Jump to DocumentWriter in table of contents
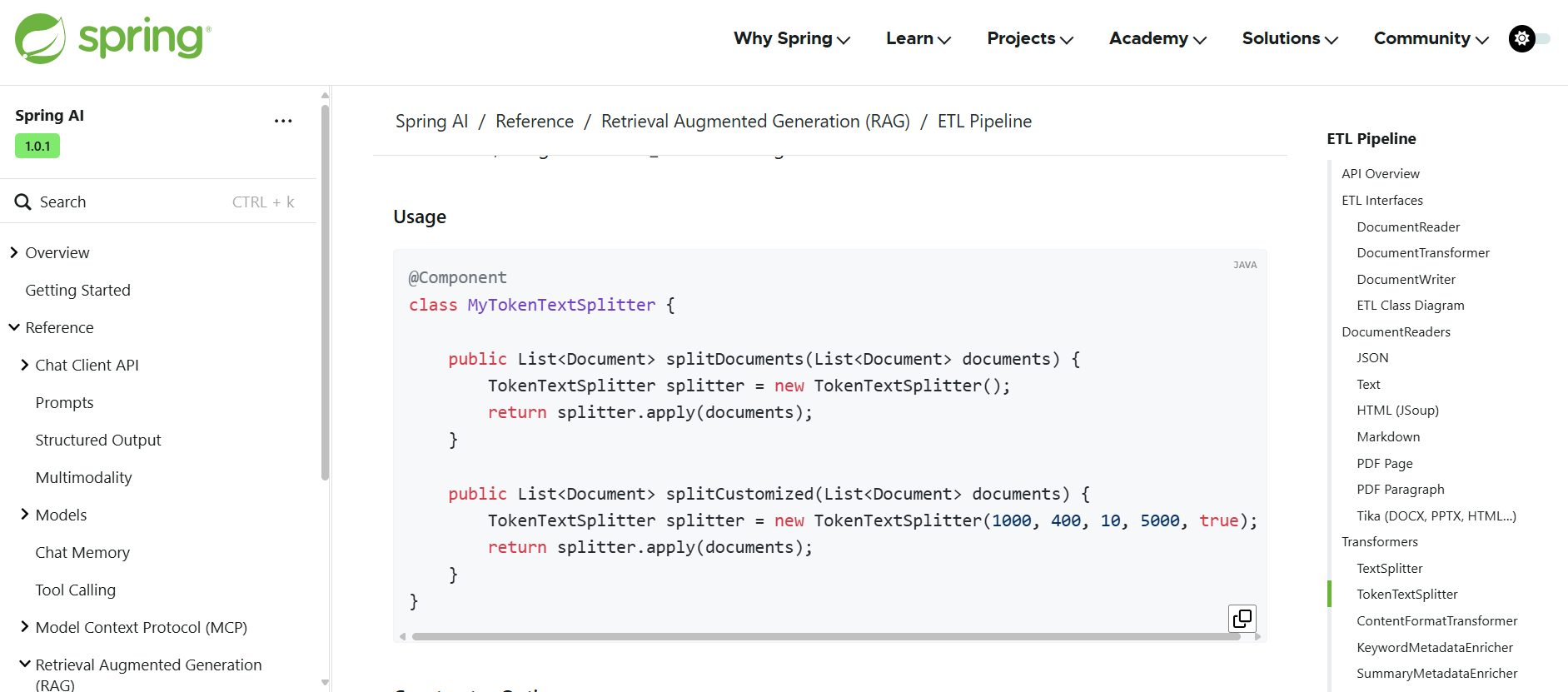Viewport: 1568px width, 692px height. (1406, 279)
